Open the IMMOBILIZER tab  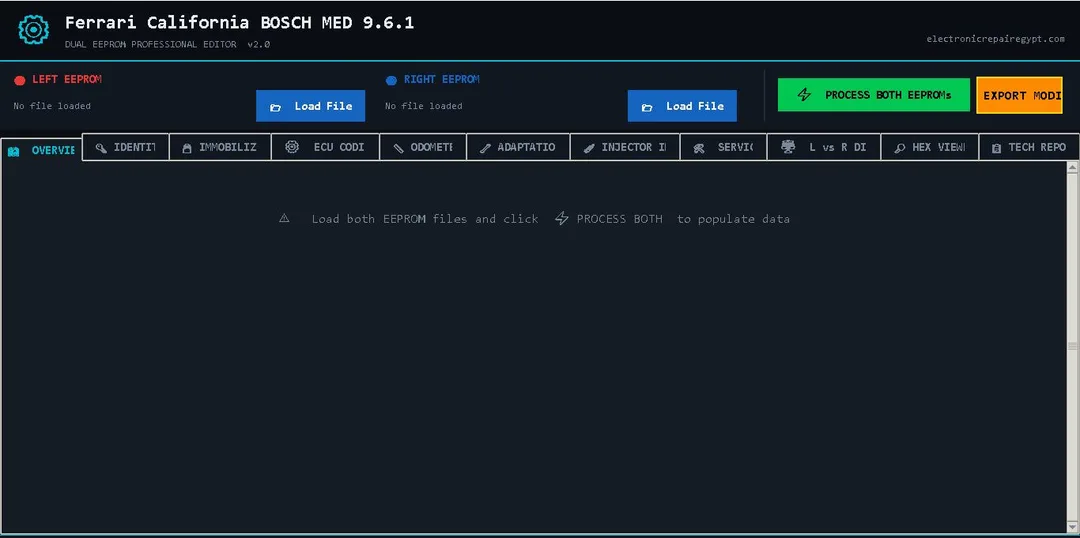click(220, 147)
